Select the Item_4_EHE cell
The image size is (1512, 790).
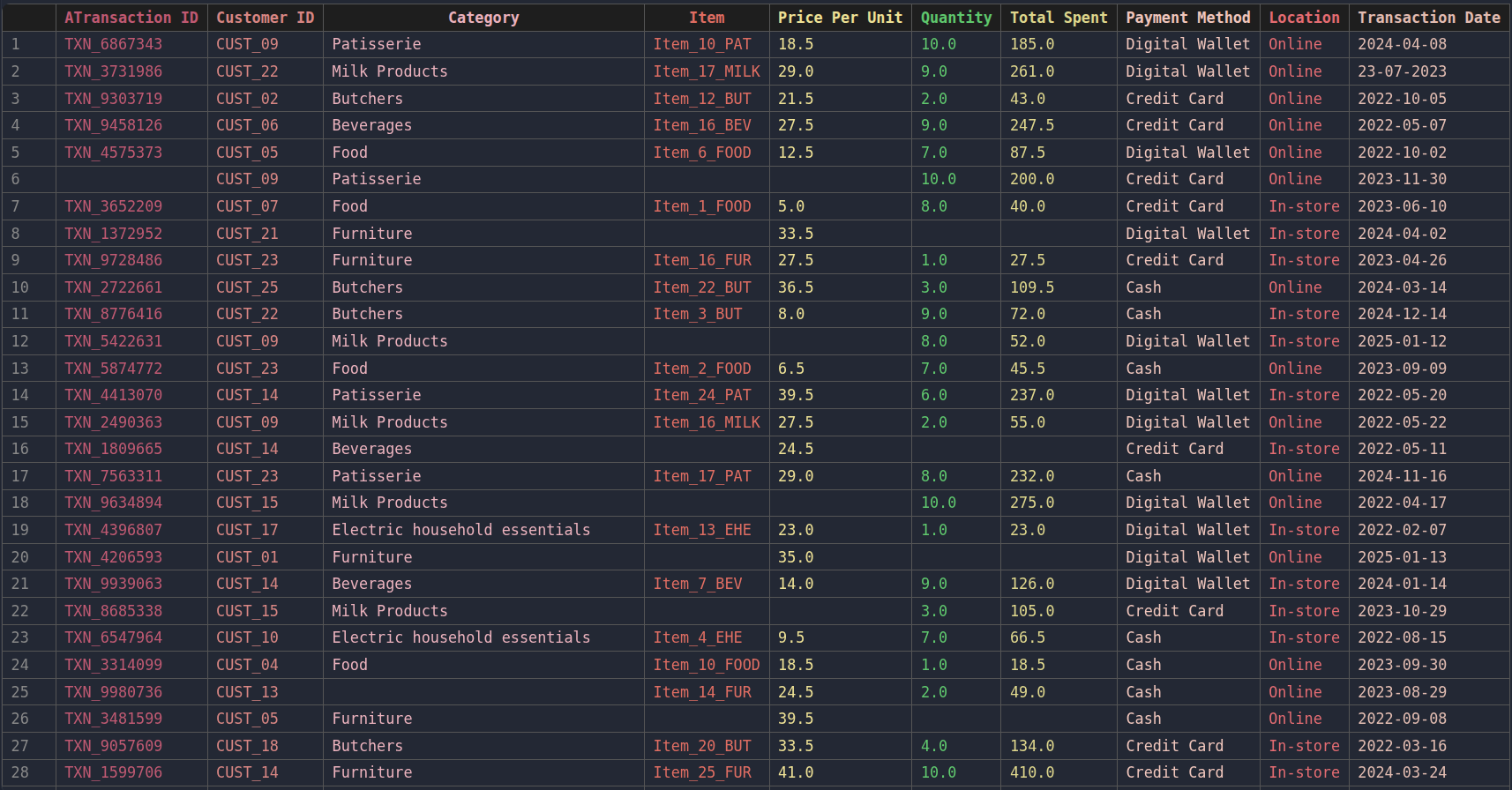(707, 637)
